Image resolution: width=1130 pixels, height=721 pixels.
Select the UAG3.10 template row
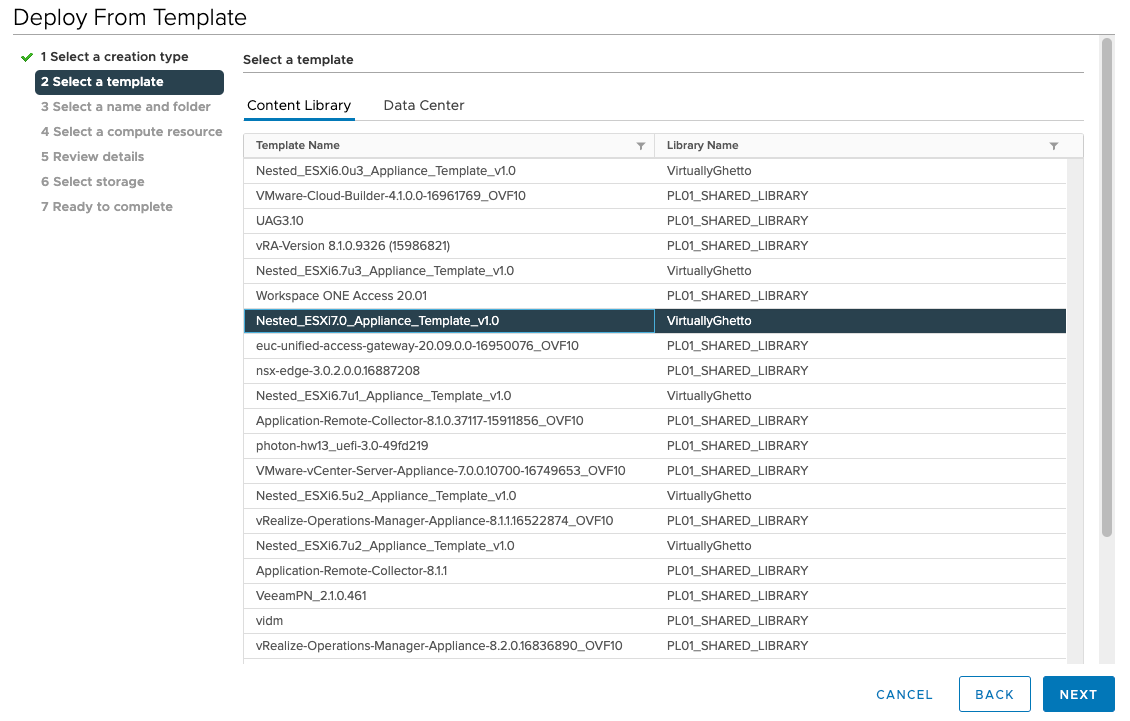click(280, 221)
